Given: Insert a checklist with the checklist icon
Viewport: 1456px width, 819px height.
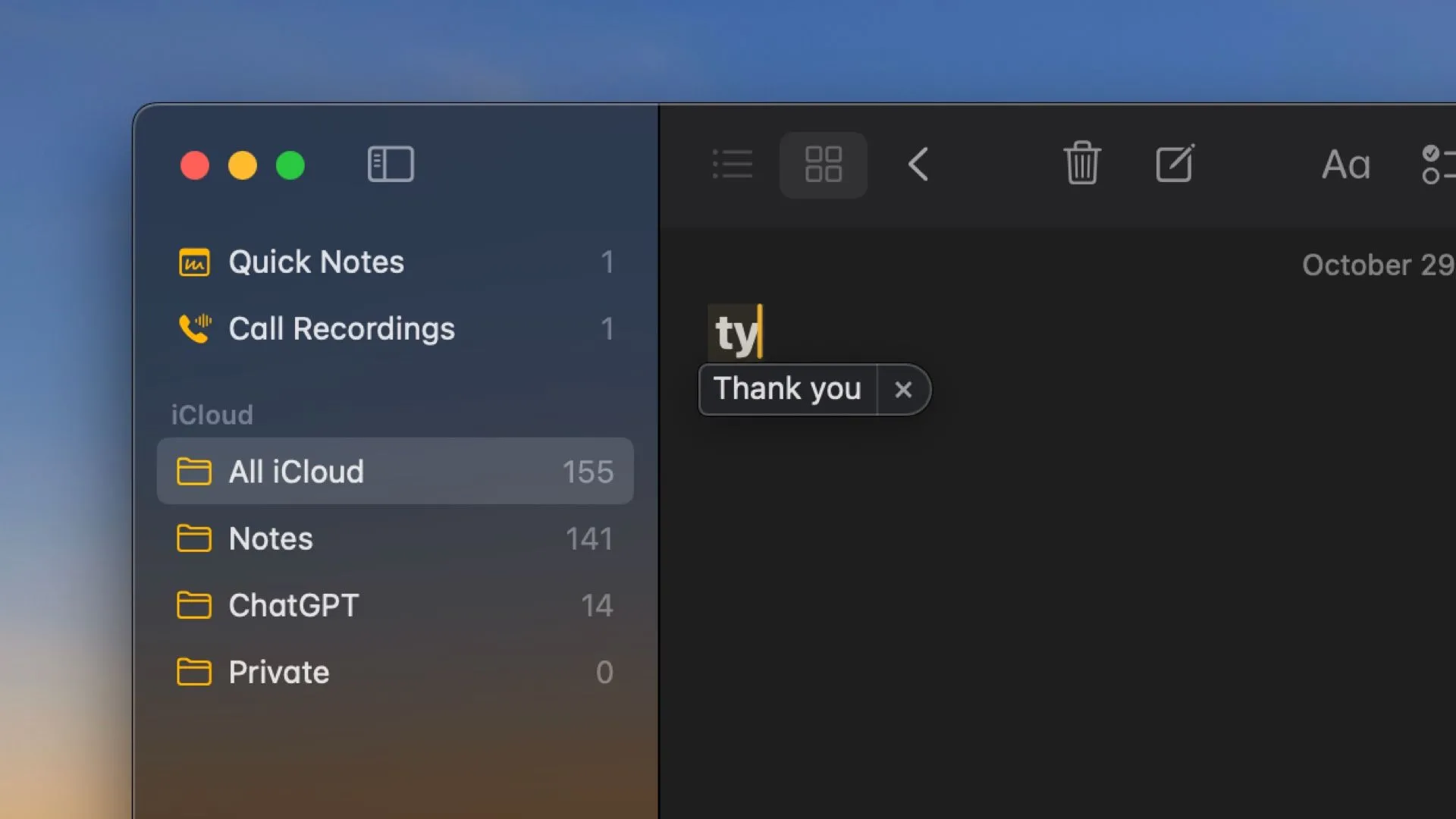Looking at the screenshot, I should point(1438,165).
